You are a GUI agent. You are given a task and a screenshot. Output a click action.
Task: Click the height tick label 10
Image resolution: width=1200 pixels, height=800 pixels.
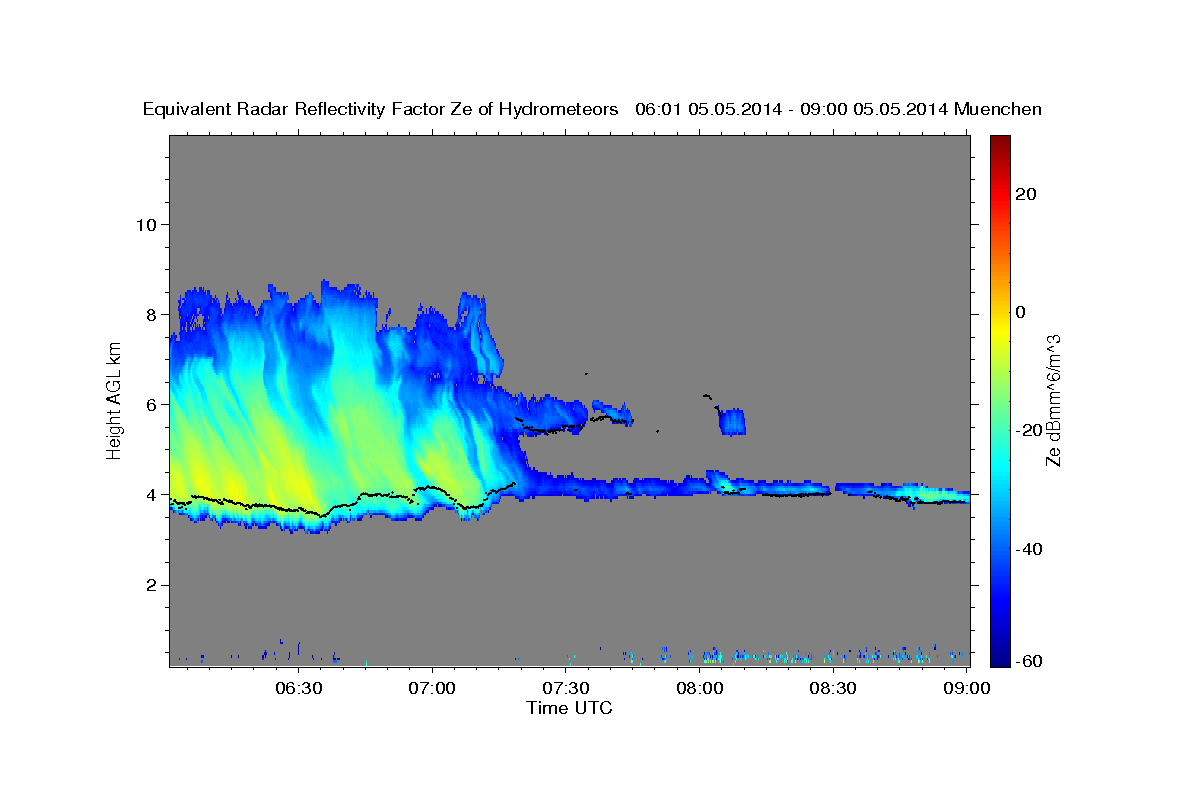click(145, 224)
